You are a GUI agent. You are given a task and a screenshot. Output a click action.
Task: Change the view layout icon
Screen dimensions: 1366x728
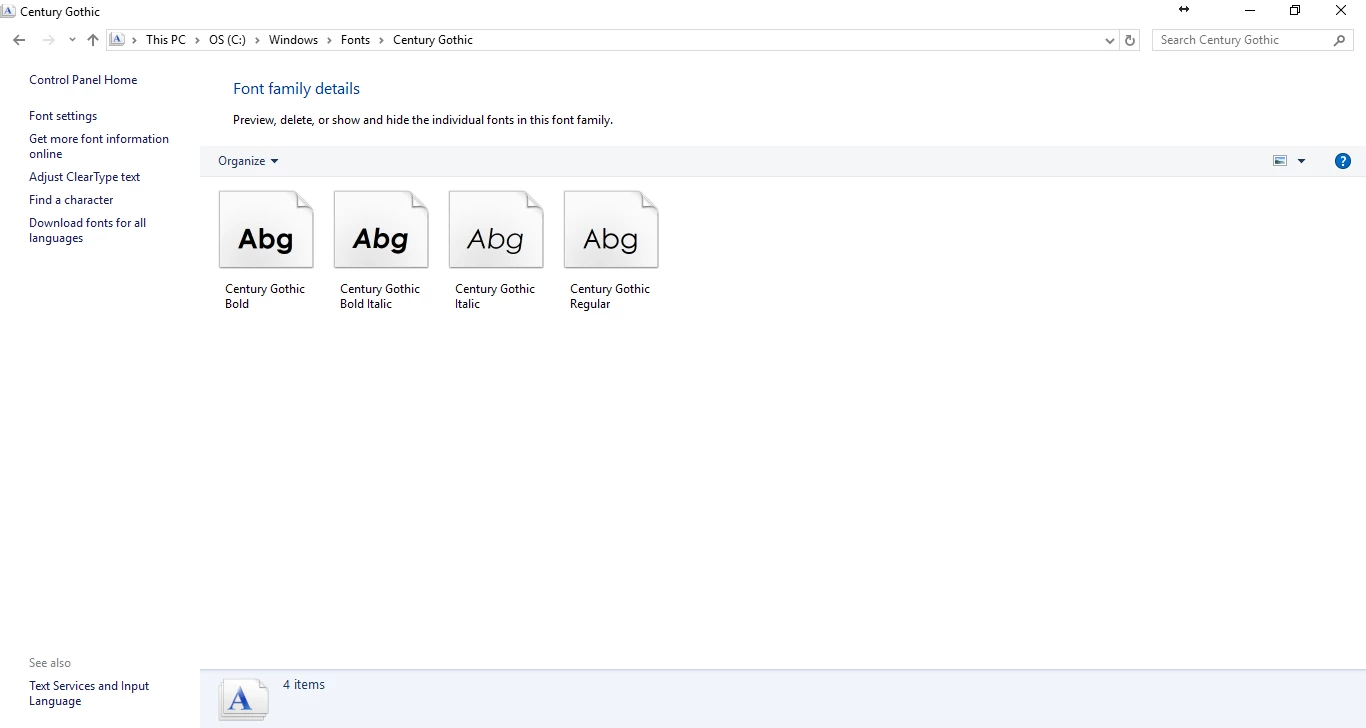click(x=1280, y=161)
